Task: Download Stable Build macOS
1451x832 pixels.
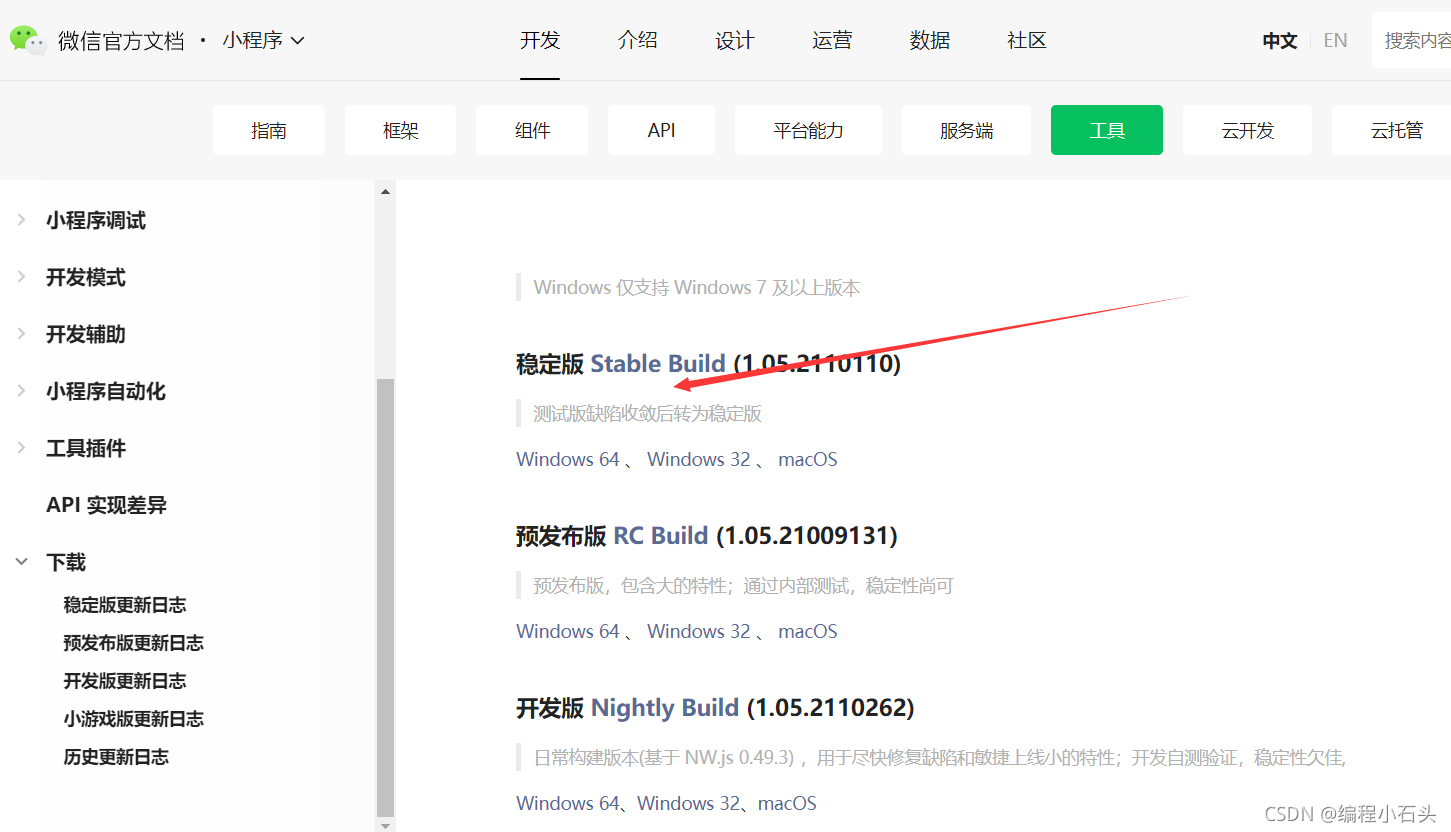Action: click(x=808, y=459)
